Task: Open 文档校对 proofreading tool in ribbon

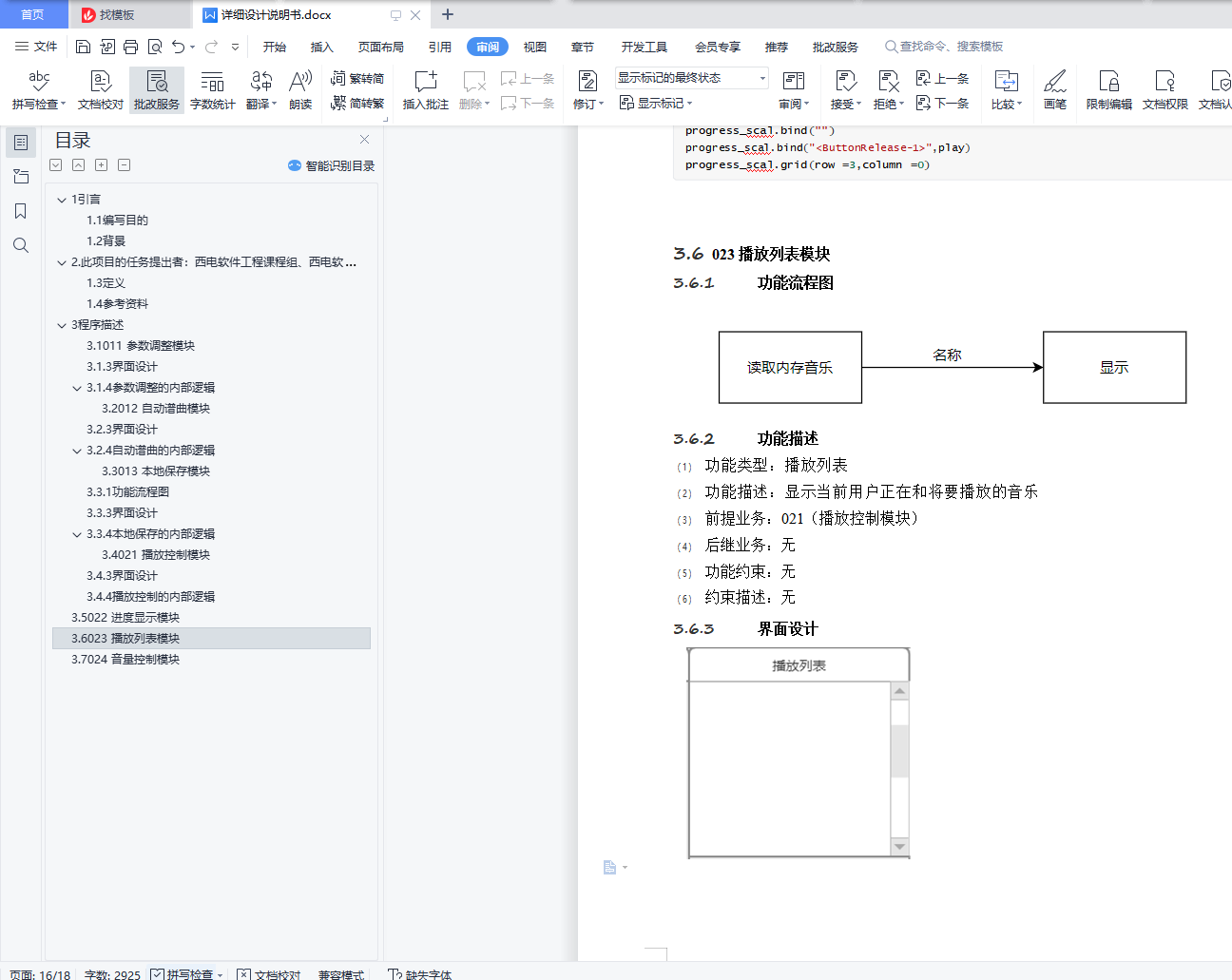Action: click(101, 90)
